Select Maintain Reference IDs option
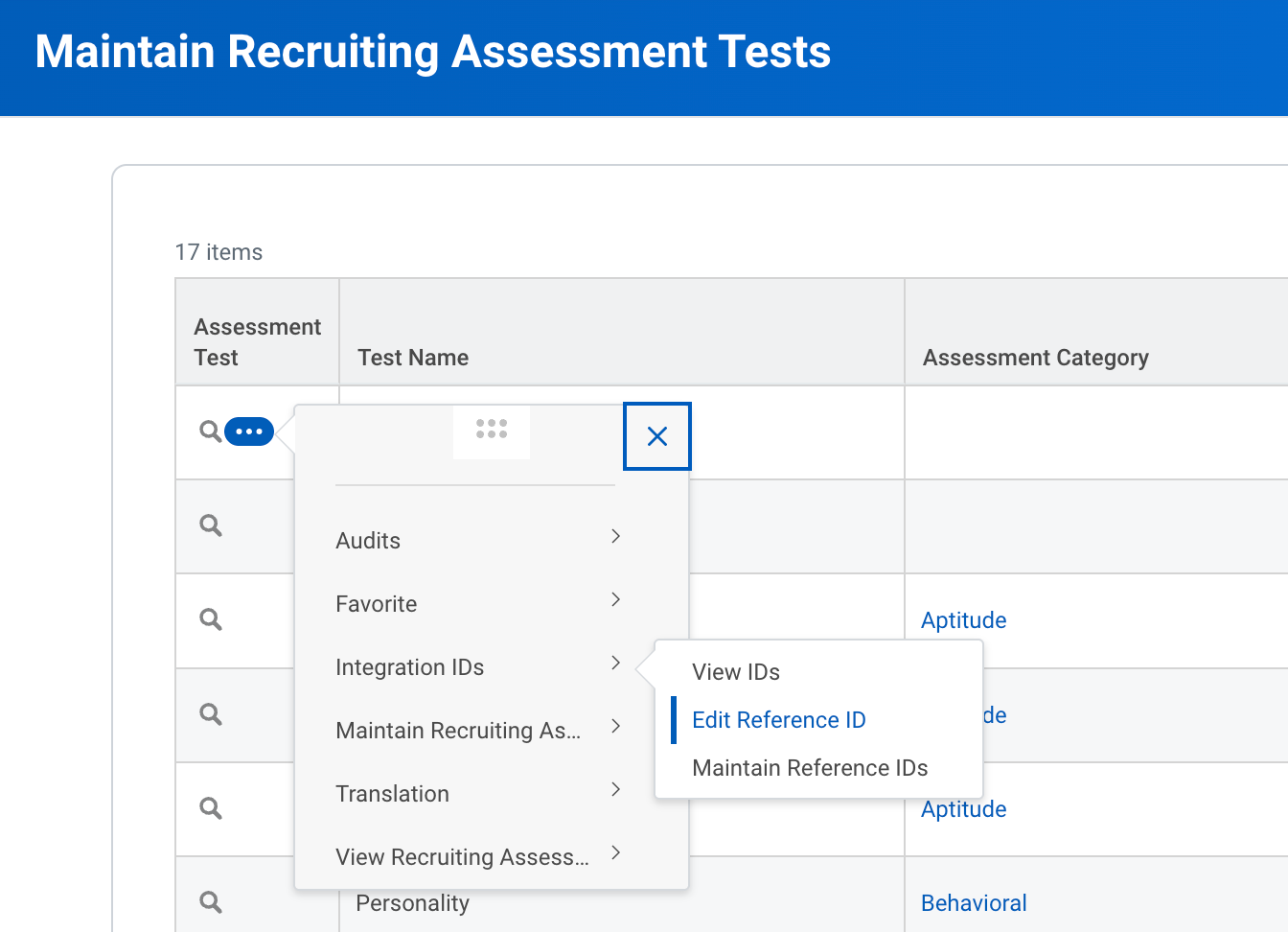This screenshot has height=932, width=1288. pyautogui.click(x=810, y=768)
